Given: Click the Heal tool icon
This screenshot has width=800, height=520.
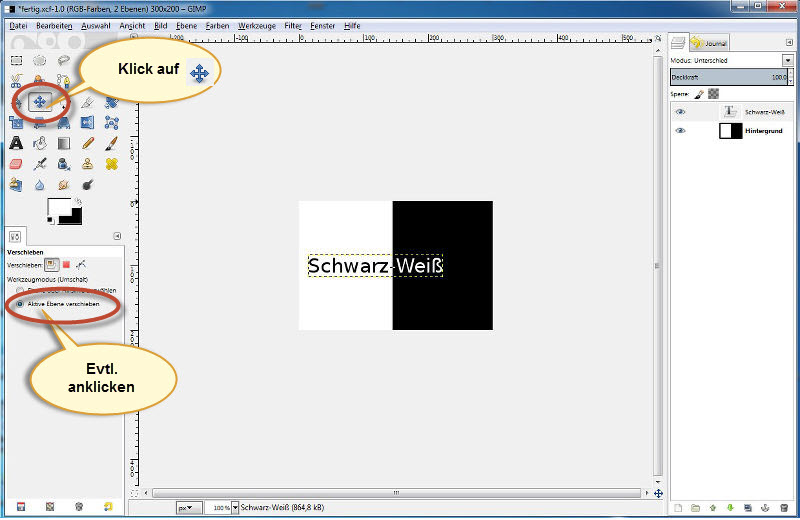Looking at the screenshot, I should tap(111, 165).
